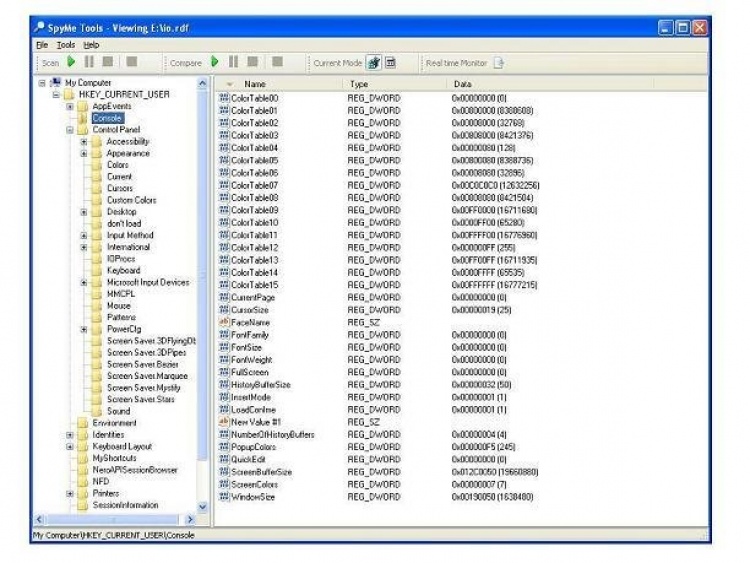Start the Compare with green play button
Image resolution: width=750 pixels, height=563 pixels.
215,62
